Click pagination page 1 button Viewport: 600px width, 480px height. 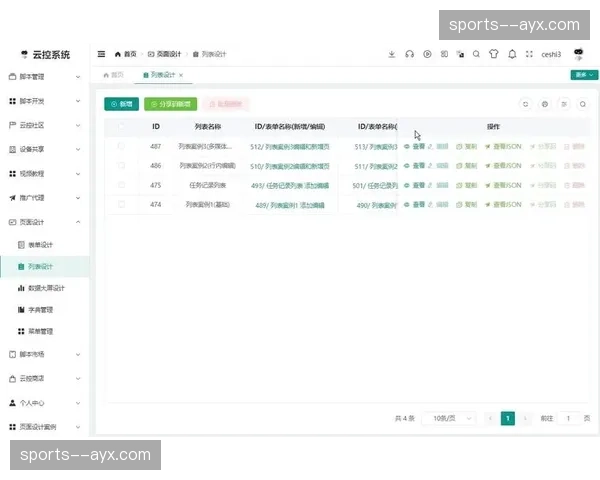(x=508, y=418)
